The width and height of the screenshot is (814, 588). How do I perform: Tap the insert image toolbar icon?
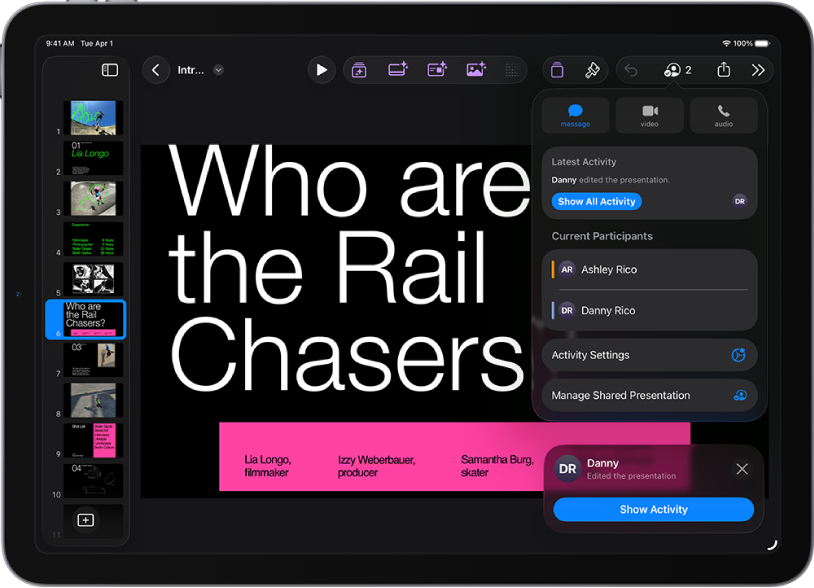tap(476, 70)
